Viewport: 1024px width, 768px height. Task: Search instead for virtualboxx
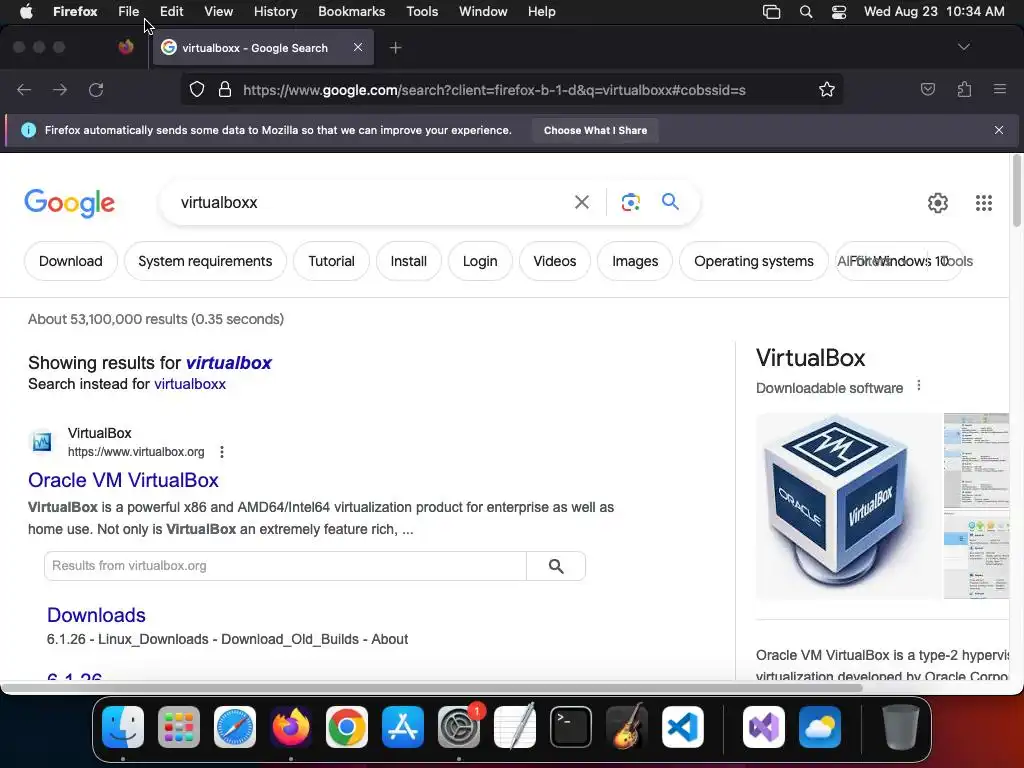point(190,384)
